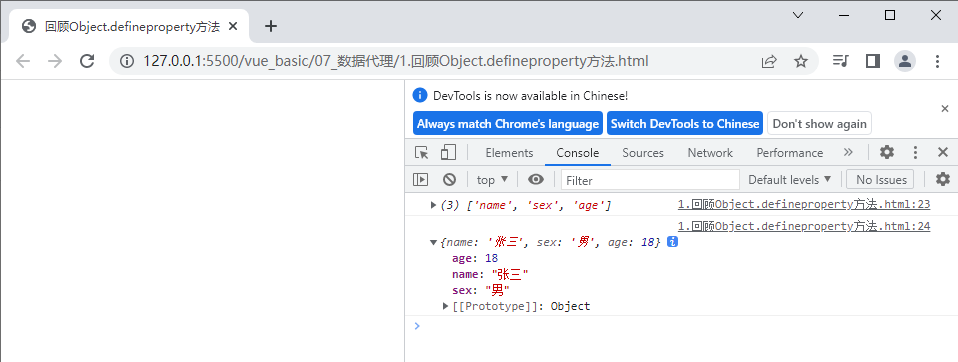
Task: Open the Network tab
Action: tap(710, 153)
